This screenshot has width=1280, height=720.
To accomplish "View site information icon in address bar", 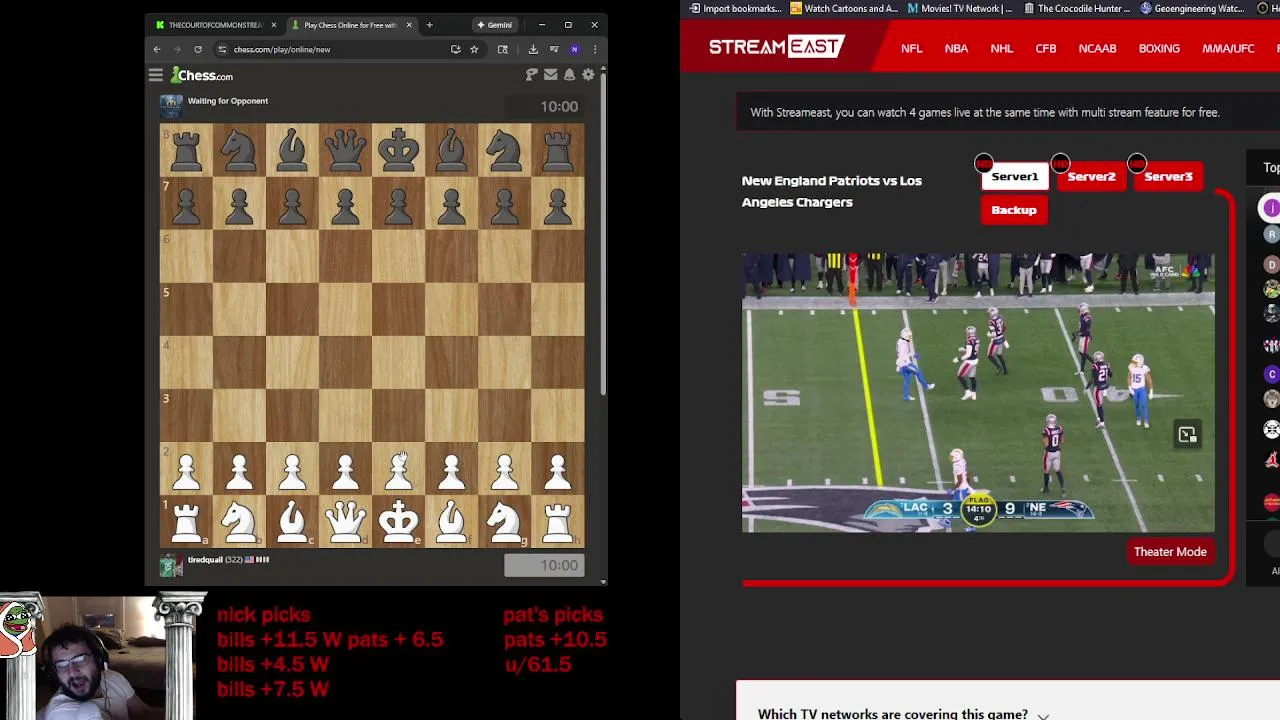I will pos(222,49).
